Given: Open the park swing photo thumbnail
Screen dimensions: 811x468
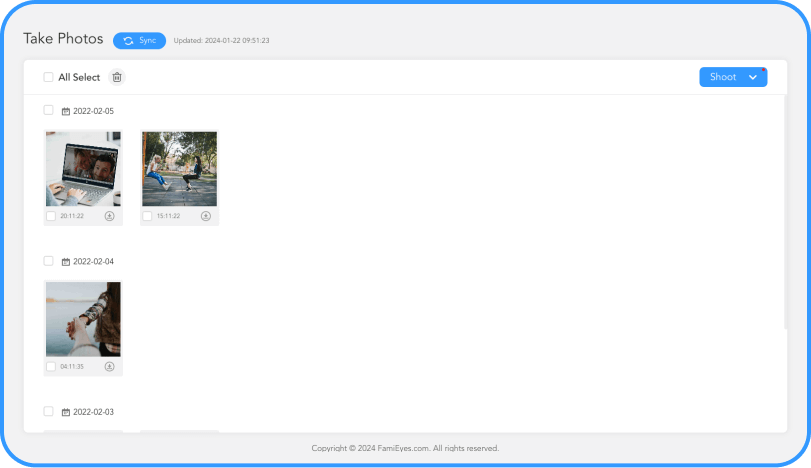Looking at the screenshot, I should point(179,169).
